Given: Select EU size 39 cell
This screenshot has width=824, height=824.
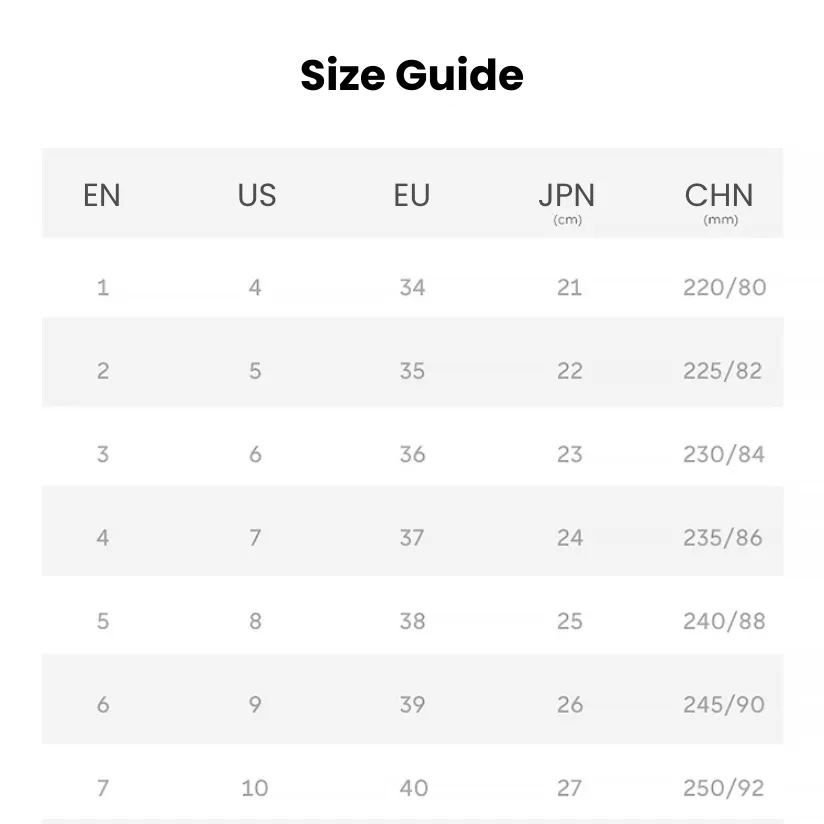Looking at the screenshot, I should point(413,705).
